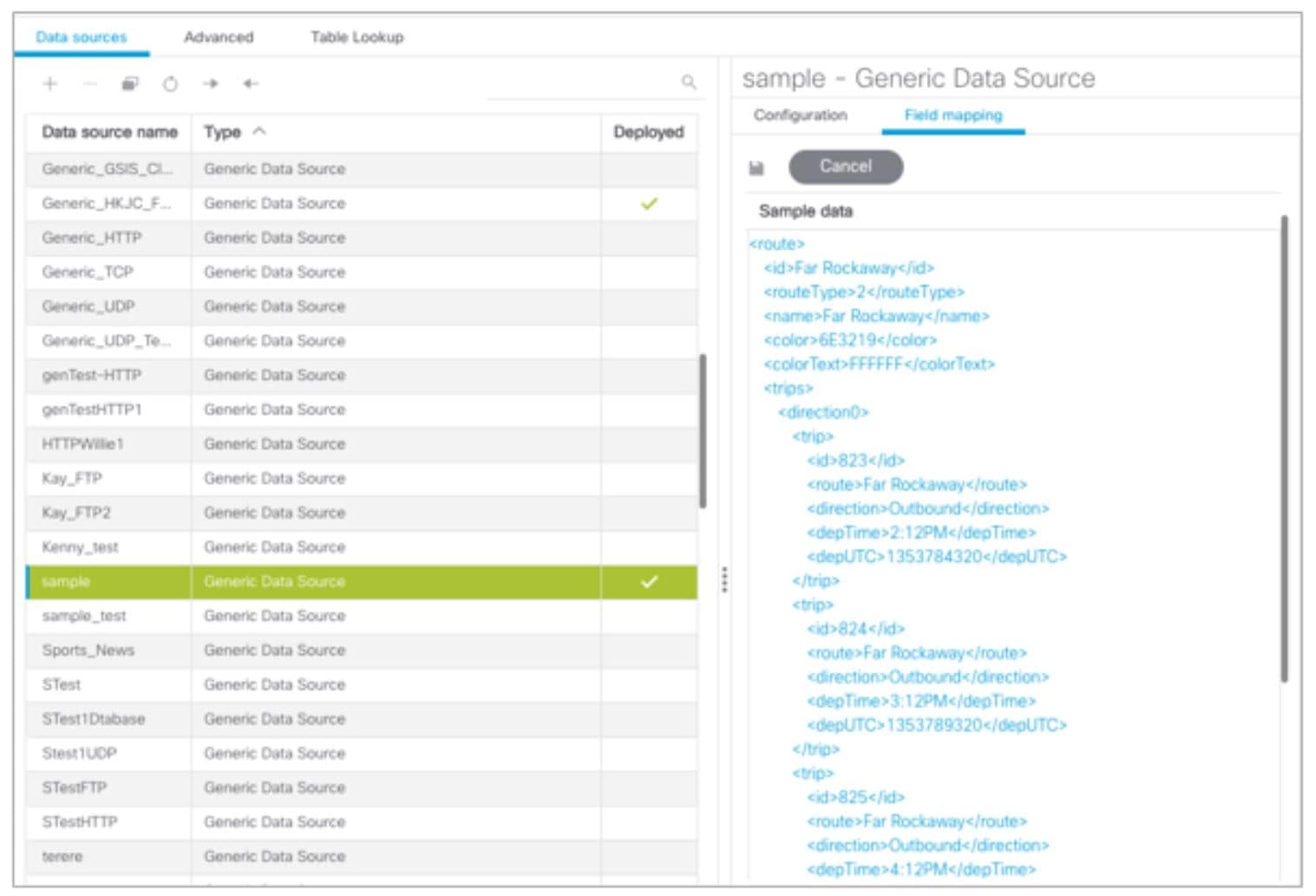Click the deploy right-arrow icon
The image size is (1316, 896).
coord(209,84)
